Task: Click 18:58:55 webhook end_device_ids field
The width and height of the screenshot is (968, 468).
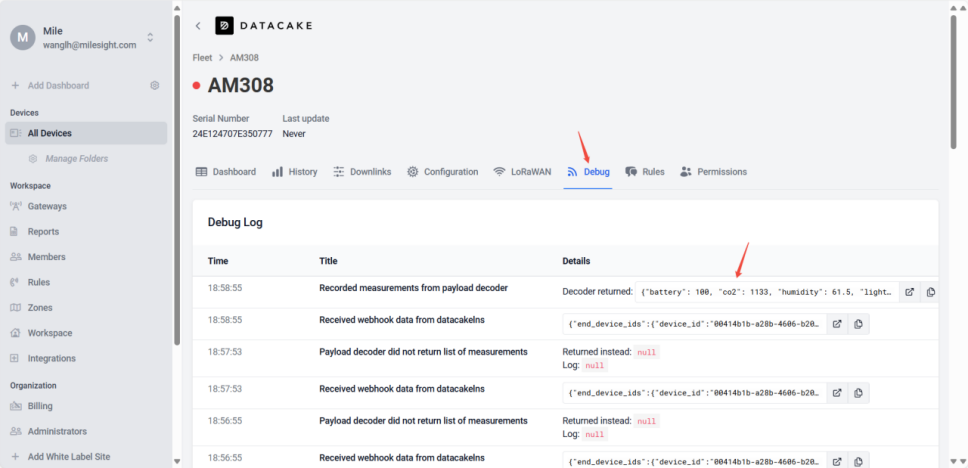Action: (x=695, y=324)
